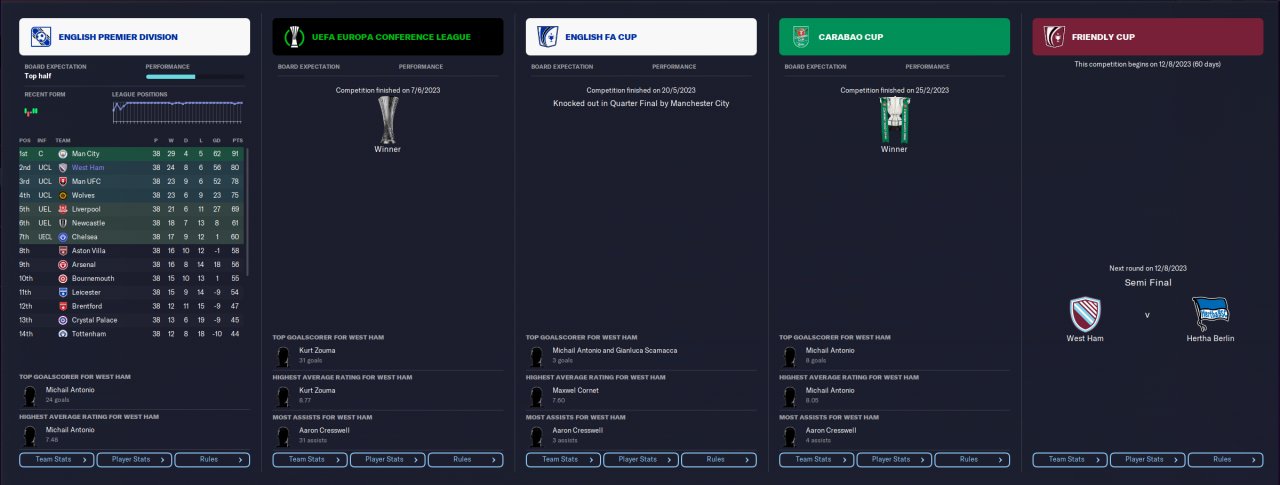Click the Premier Division competition logo icon
Image resolution: width=1280 pixels, height=485 pixels.
point(41,37)
